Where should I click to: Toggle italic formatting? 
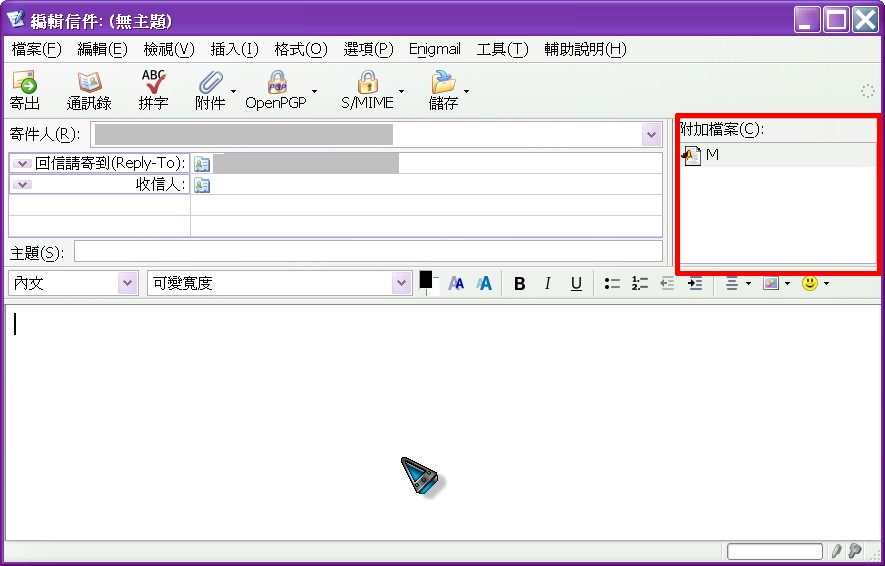click(x=547, y=284)
